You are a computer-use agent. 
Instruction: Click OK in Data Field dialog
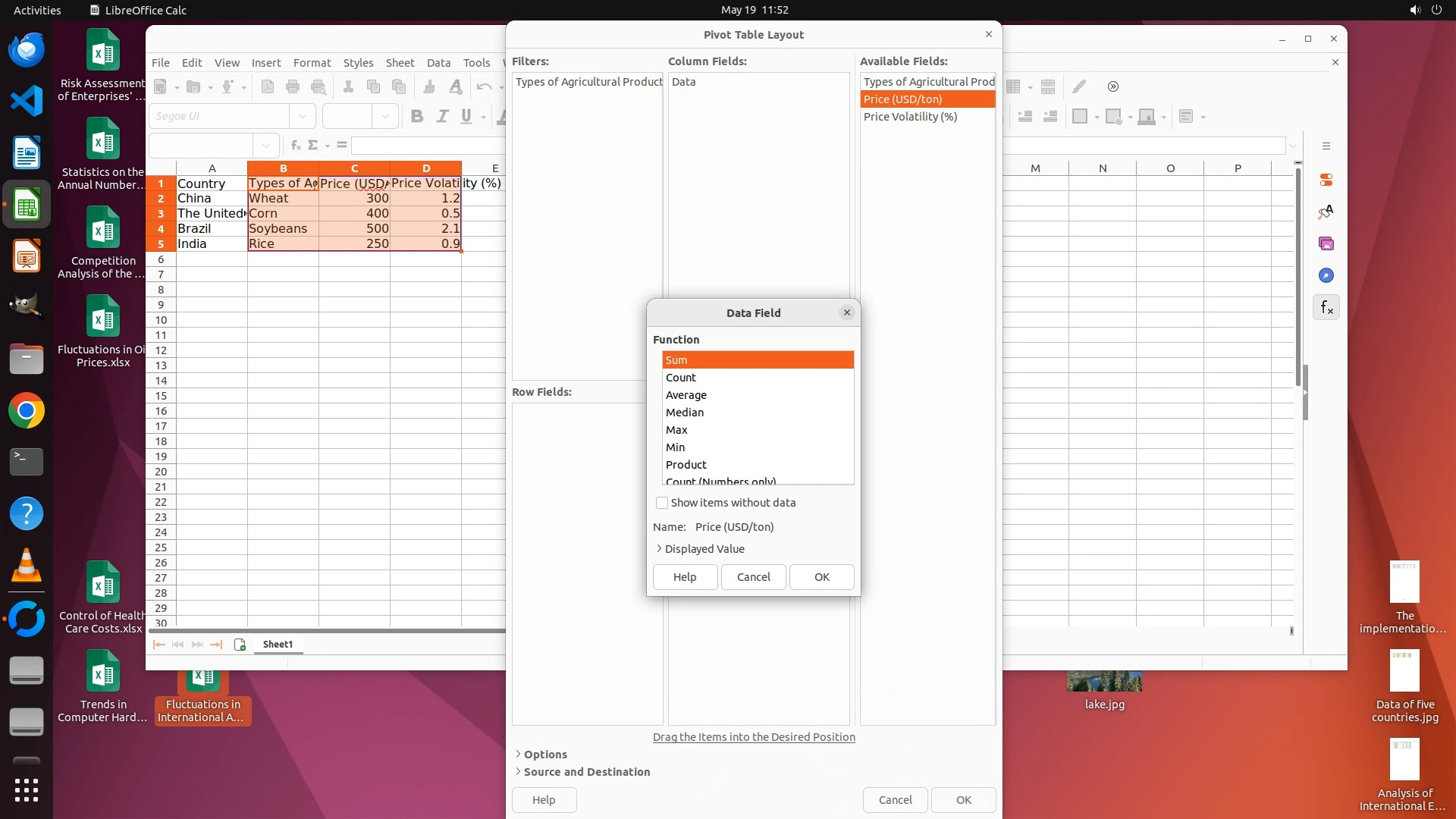pyautogui.click(x=821, y=577)
